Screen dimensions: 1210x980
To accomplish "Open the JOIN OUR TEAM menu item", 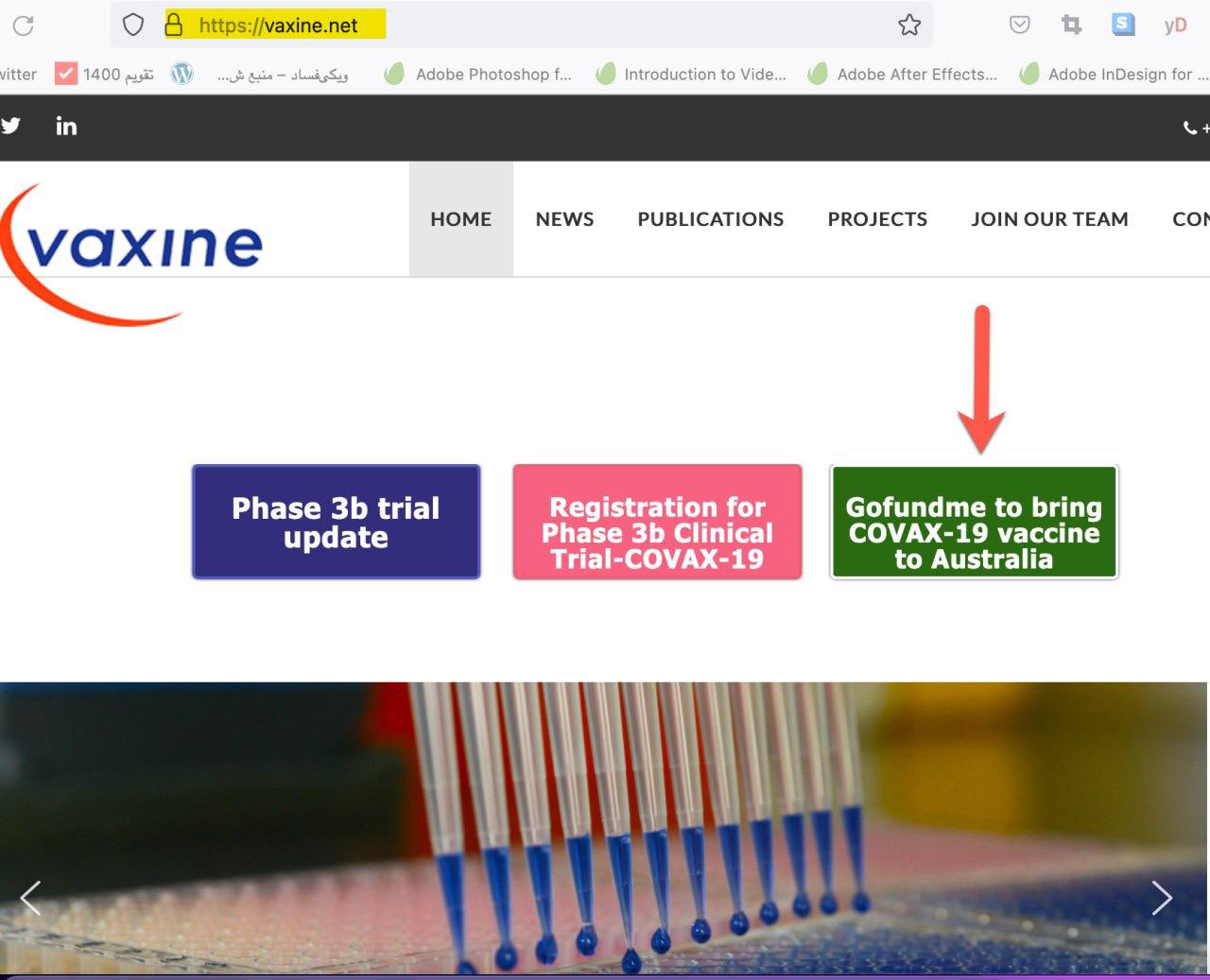I will point(1049,219).
